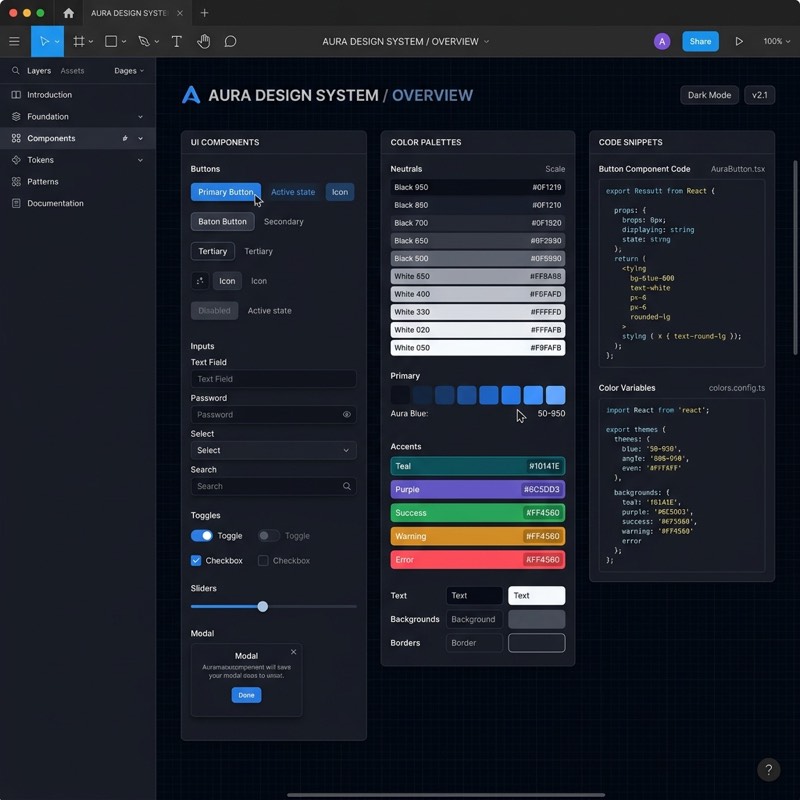Image resolution: width=800 pixels, height=800 pixels.
Task: Open the 100% zoom dropdown
Action: (776, 41)
